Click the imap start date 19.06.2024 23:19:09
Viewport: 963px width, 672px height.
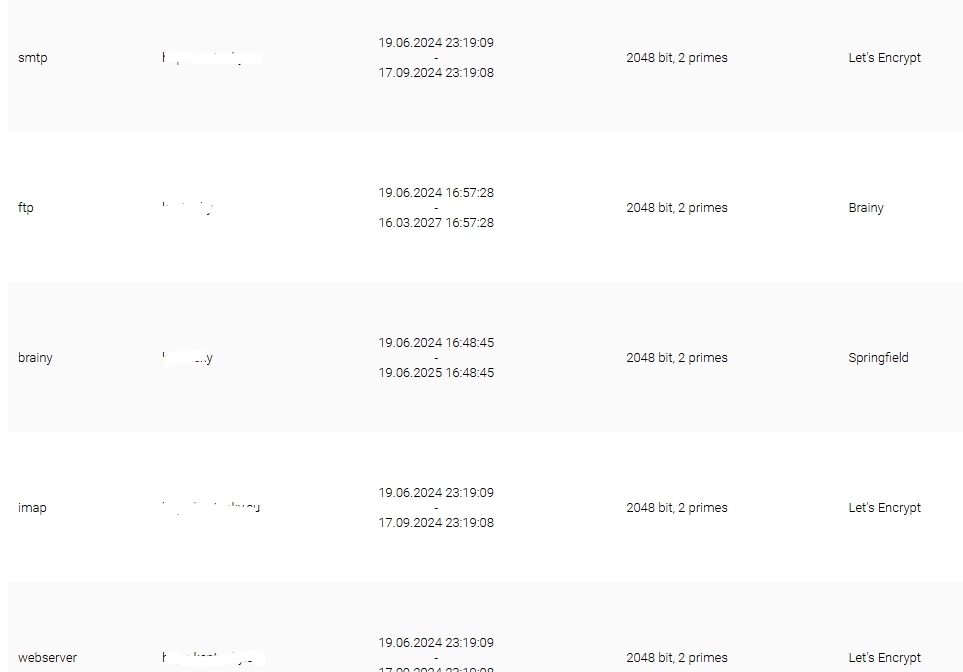[436, 493]
